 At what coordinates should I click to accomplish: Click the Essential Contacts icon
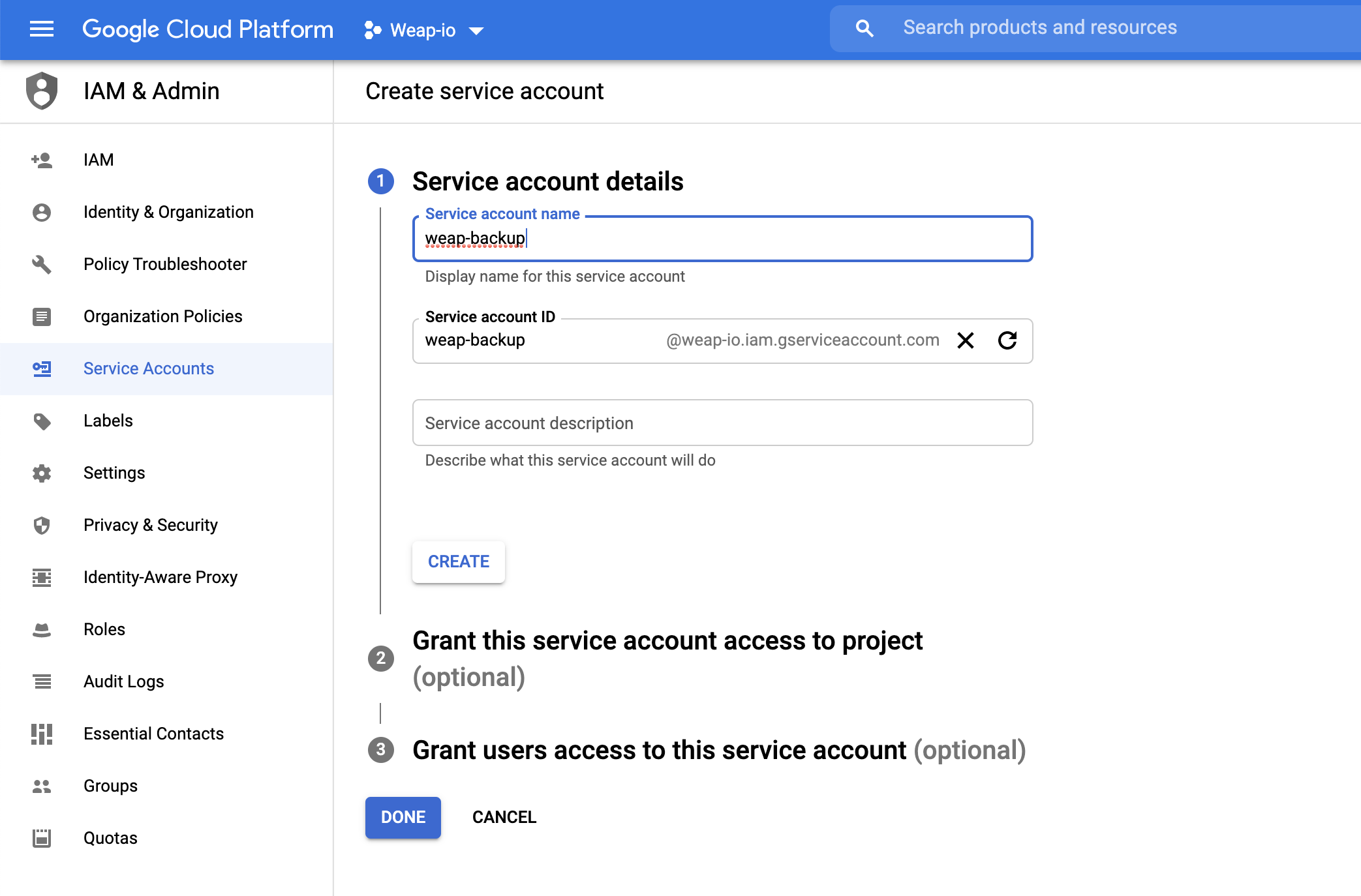coord(42,734)
